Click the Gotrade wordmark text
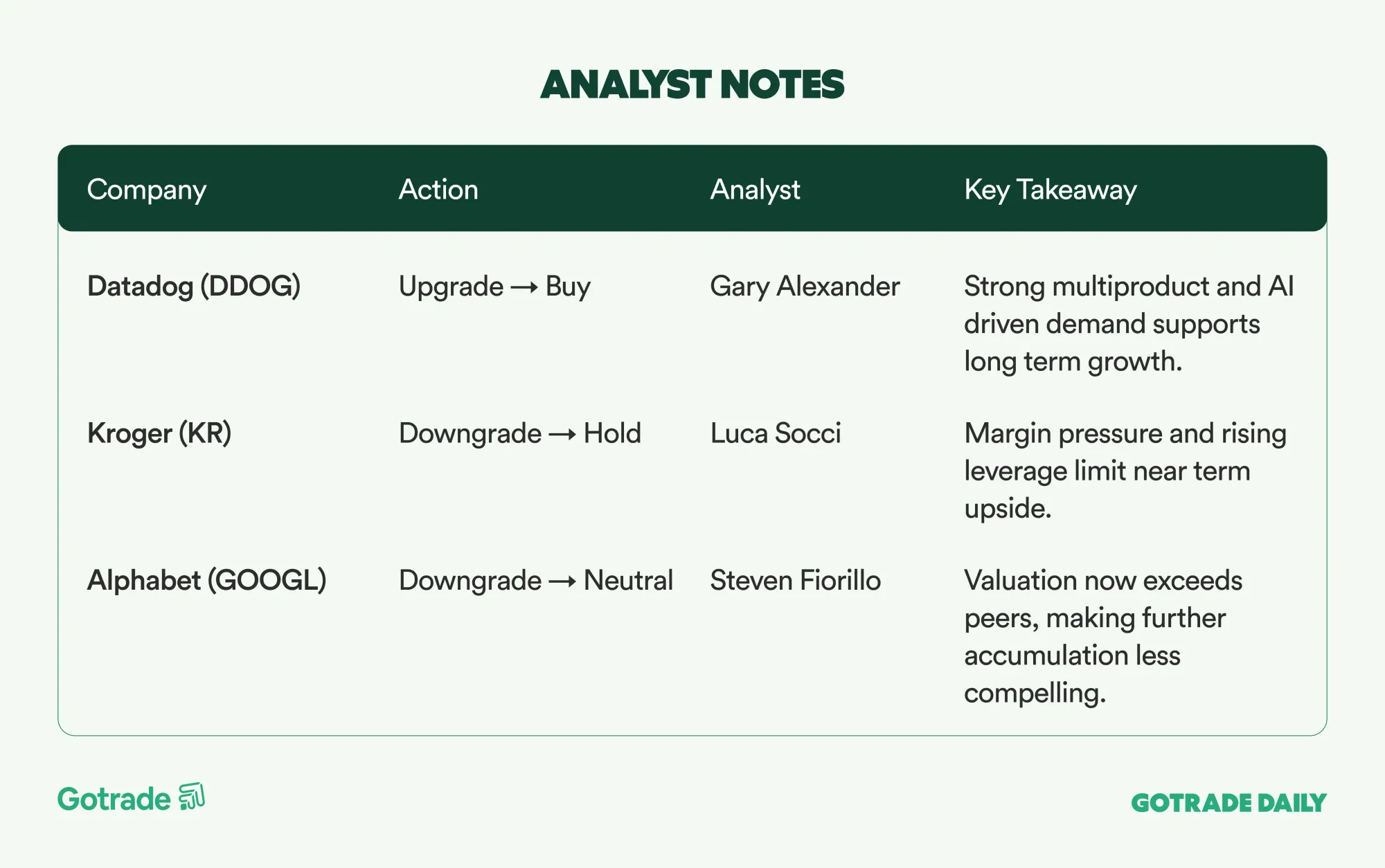This screenshot has height=868, width=1385. [114, 799]
